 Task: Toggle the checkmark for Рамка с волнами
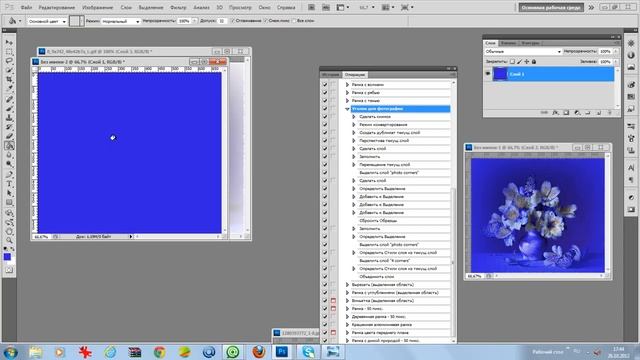click(x=325, y=84)
